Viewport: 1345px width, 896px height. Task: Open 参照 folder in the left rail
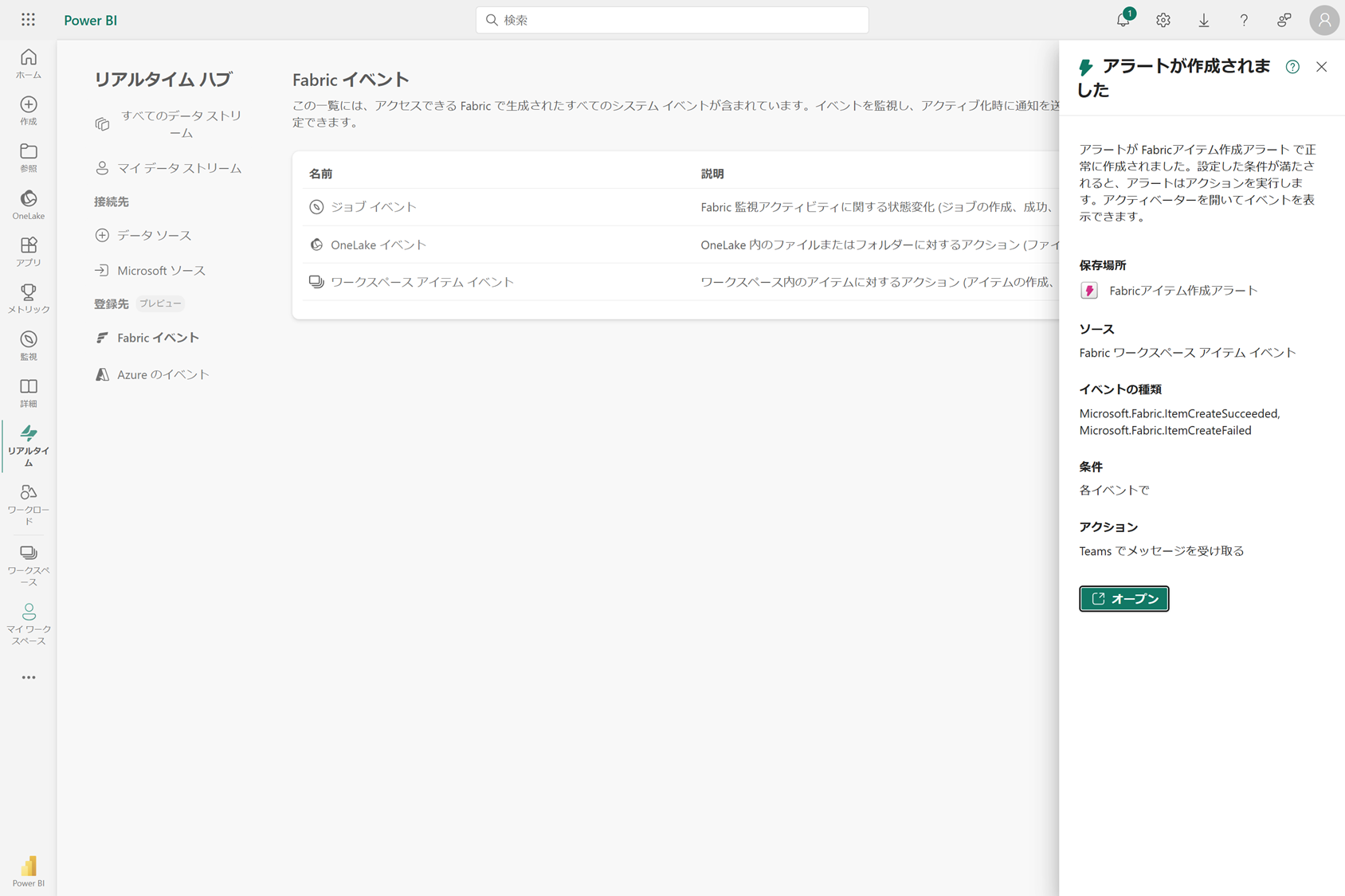coord(29,158)
